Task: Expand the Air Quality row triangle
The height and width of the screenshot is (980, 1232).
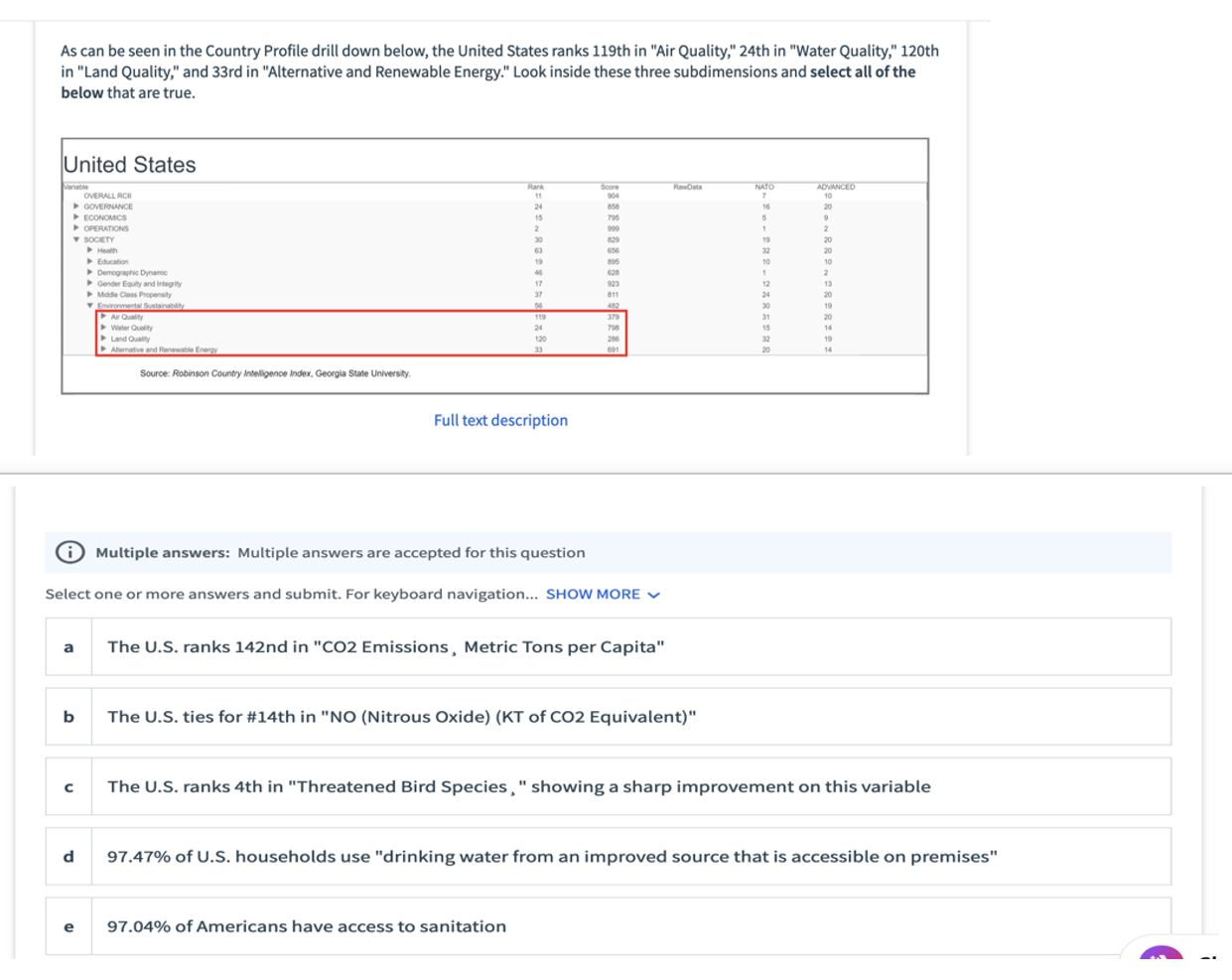Action: pos(104,317)
